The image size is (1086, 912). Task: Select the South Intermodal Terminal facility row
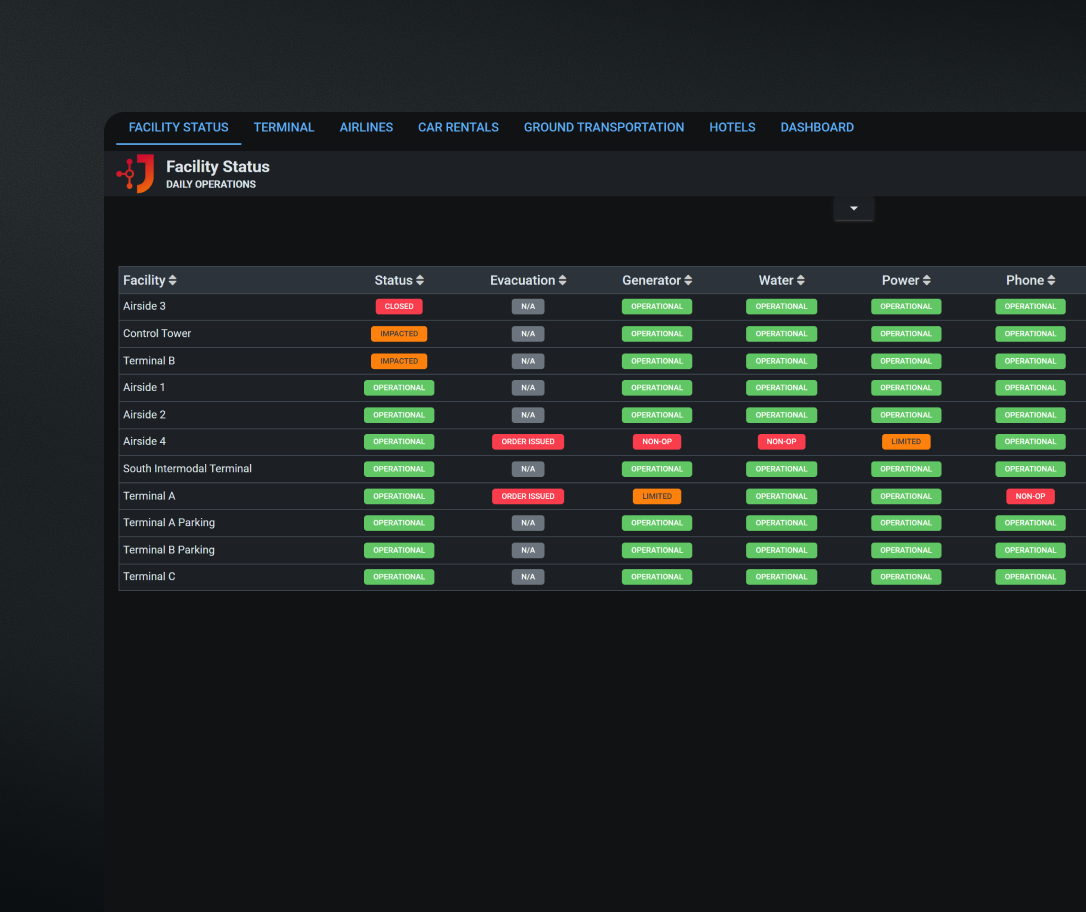coord(187,469)
